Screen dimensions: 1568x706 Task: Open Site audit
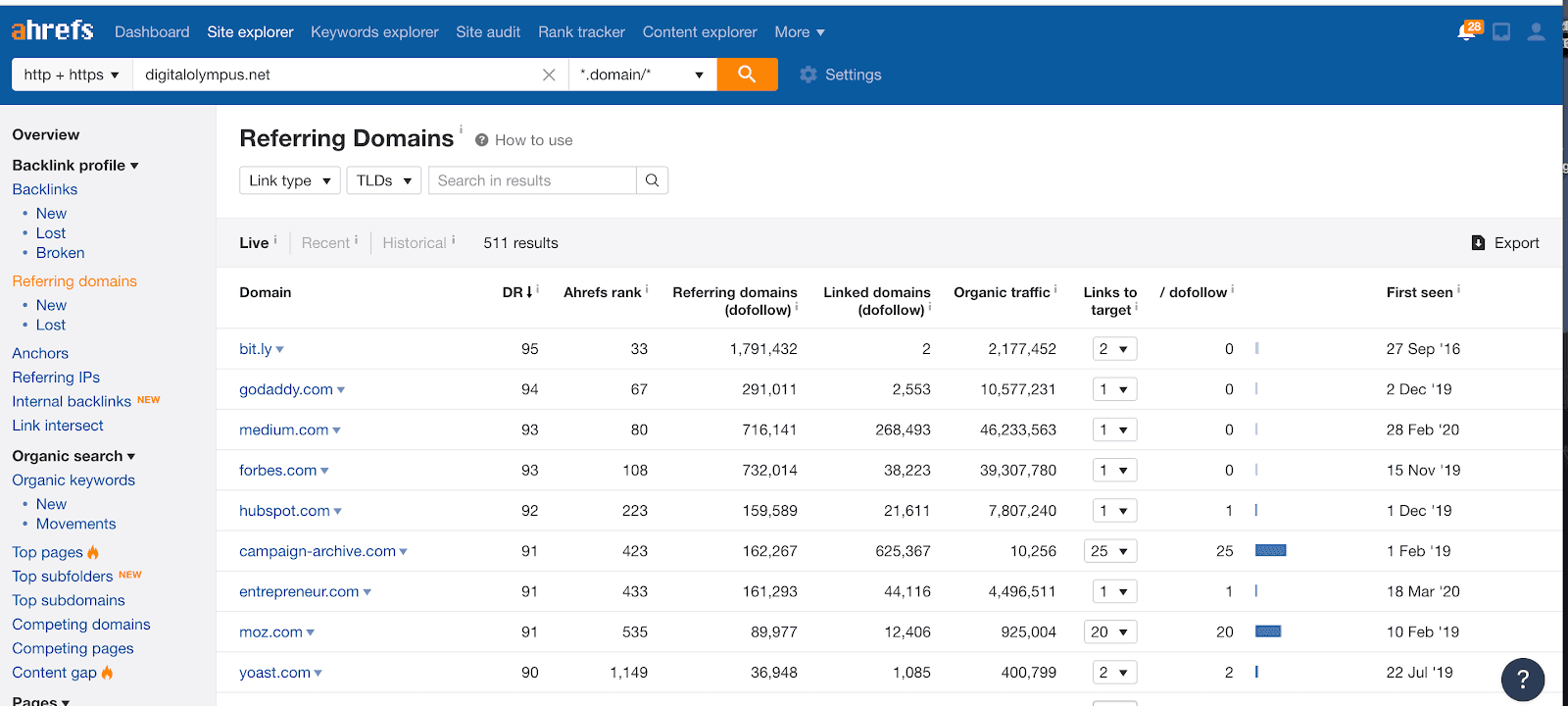488,32
